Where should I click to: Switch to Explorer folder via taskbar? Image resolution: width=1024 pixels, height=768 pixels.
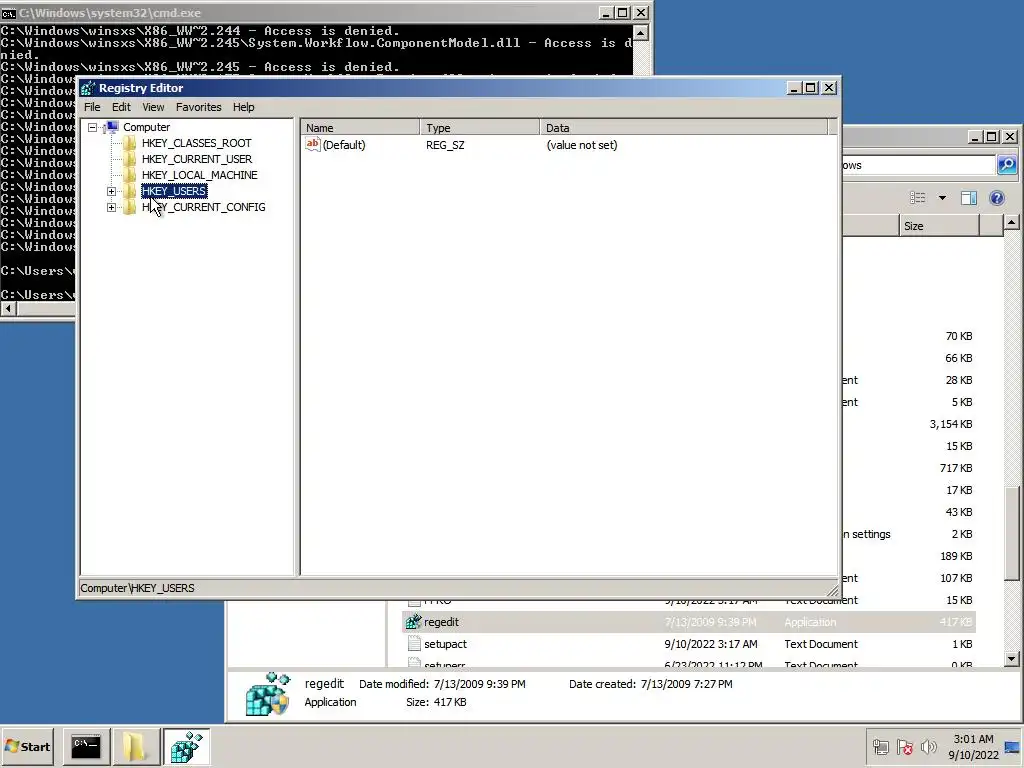tap(136, 746)
